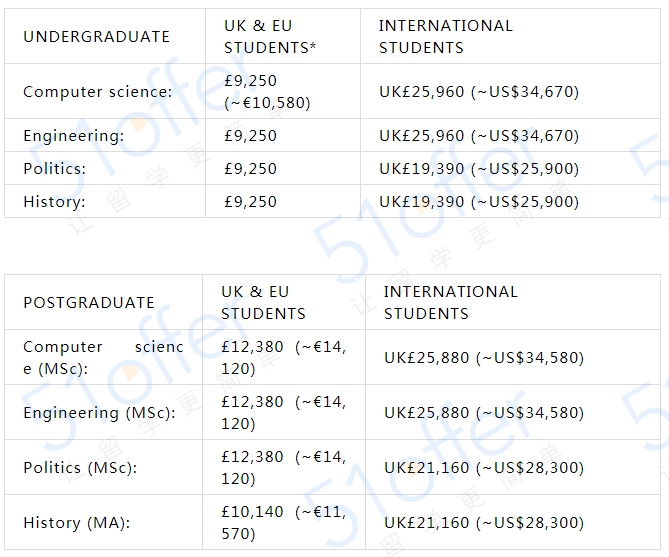
Task: Select the undergraduate History row label
Action: click(x=55, y=201)
